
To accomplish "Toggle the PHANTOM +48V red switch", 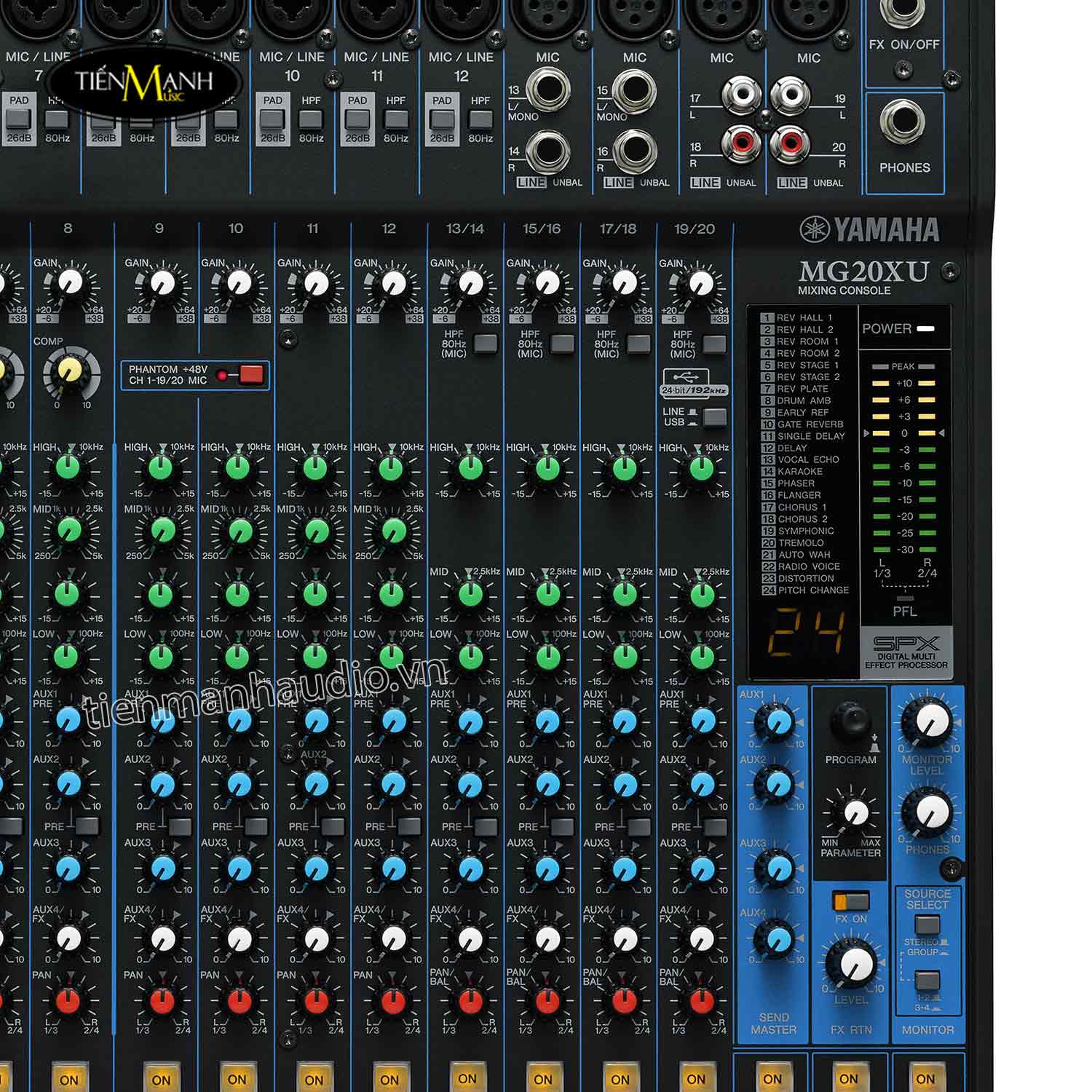I will (x=250, y=374).
